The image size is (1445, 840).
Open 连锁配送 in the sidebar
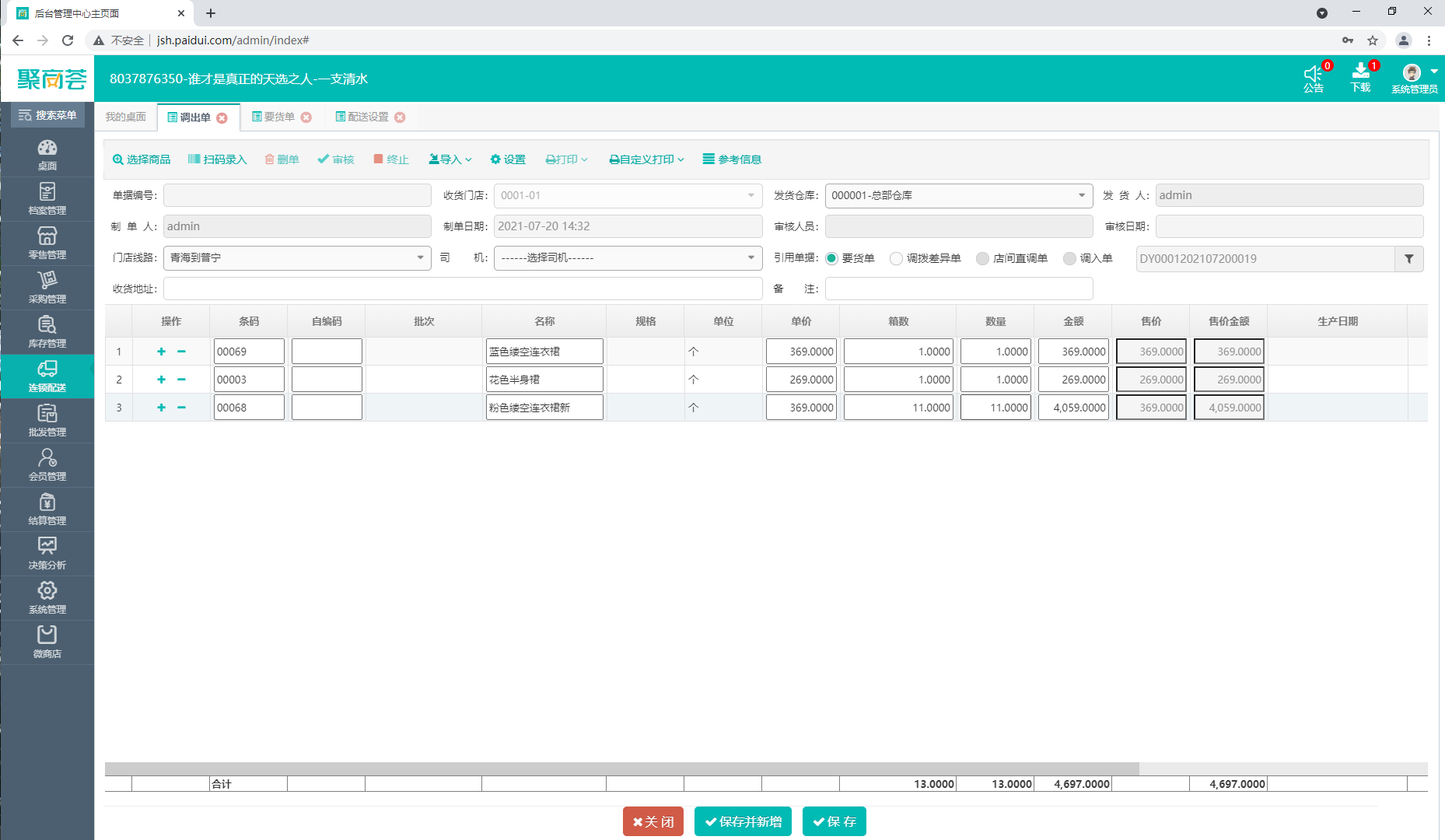[47, 376]
